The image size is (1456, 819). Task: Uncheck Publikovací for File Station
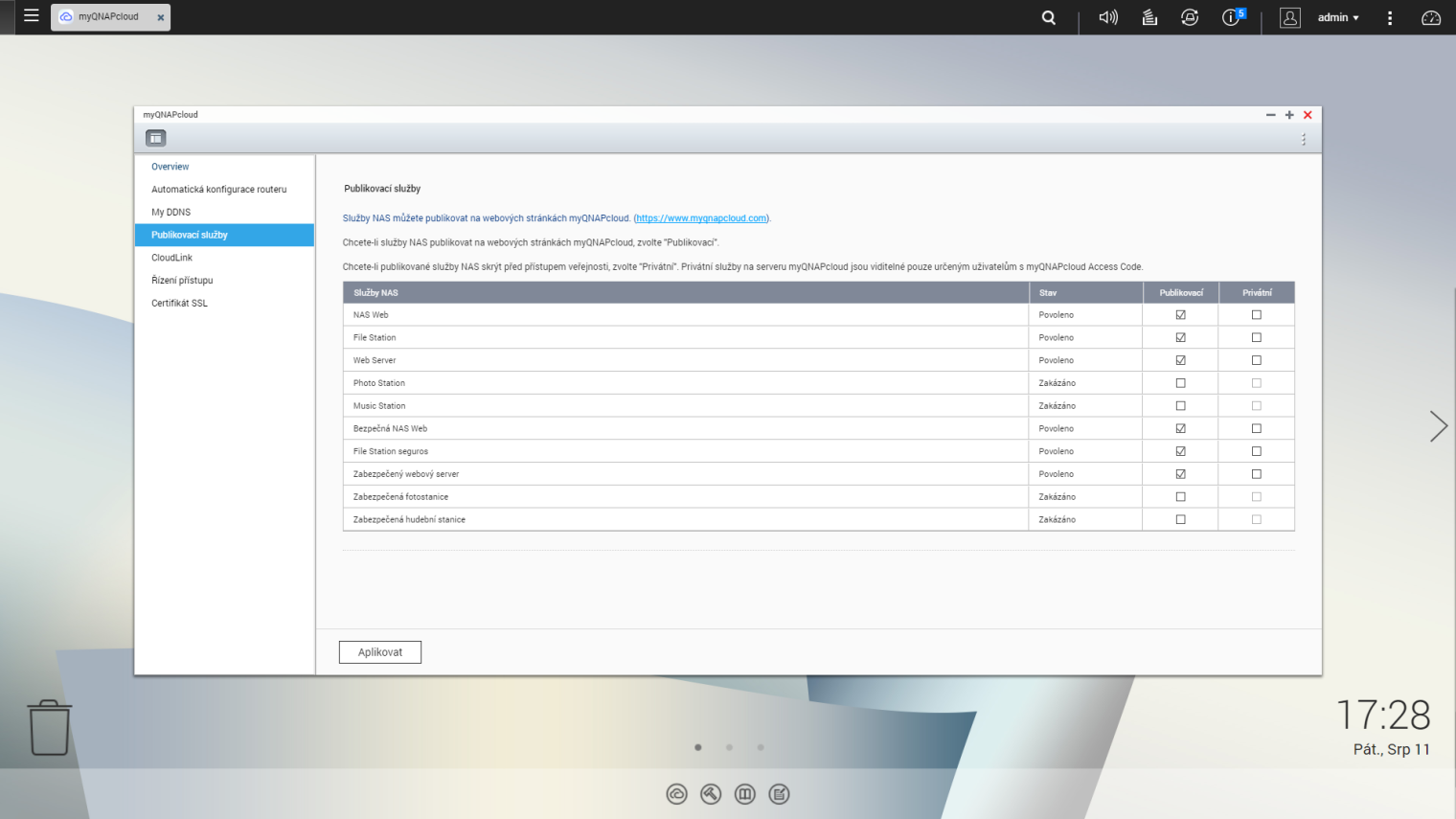tap(1180, 338)
